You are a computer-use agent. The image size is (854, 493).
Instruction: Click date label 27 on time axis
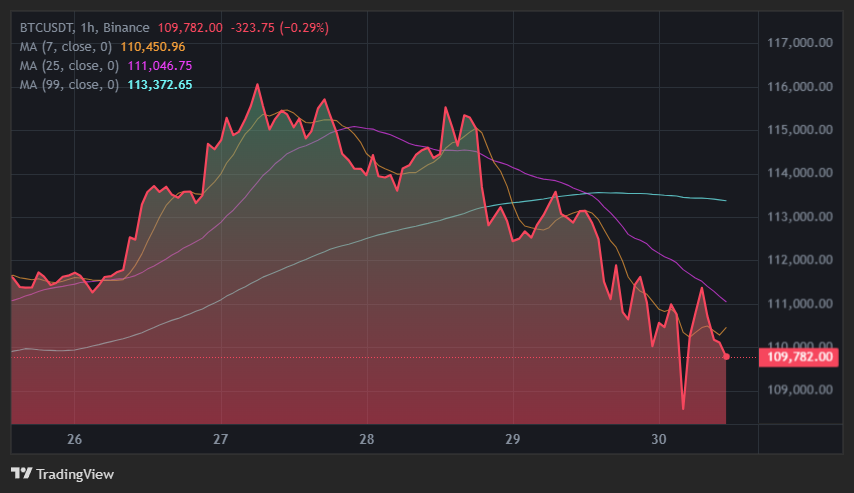pyautogui.click(x=221, y=439)
